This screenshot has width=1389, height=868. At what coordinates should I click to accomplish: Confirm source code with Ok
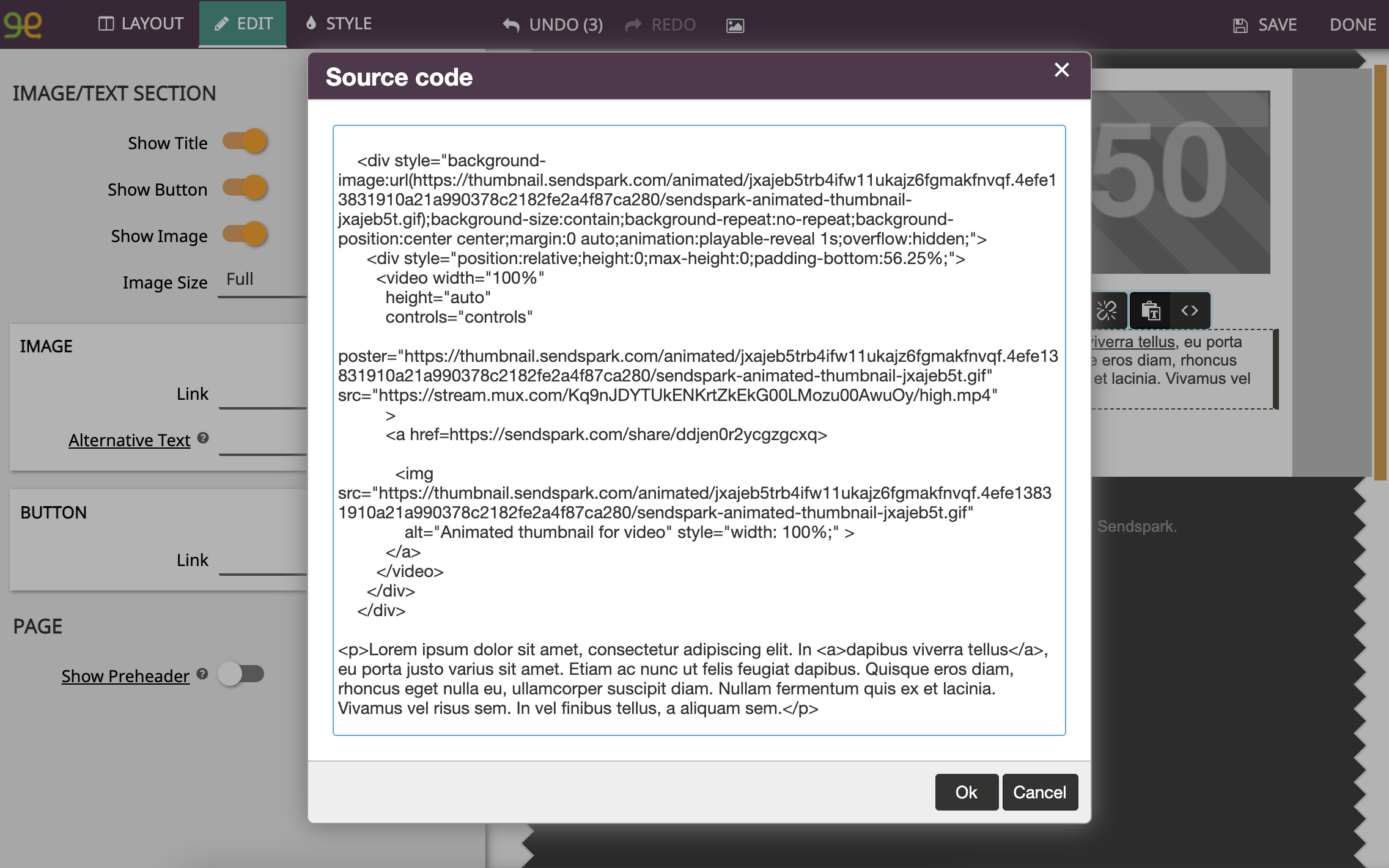coord(967,792)
